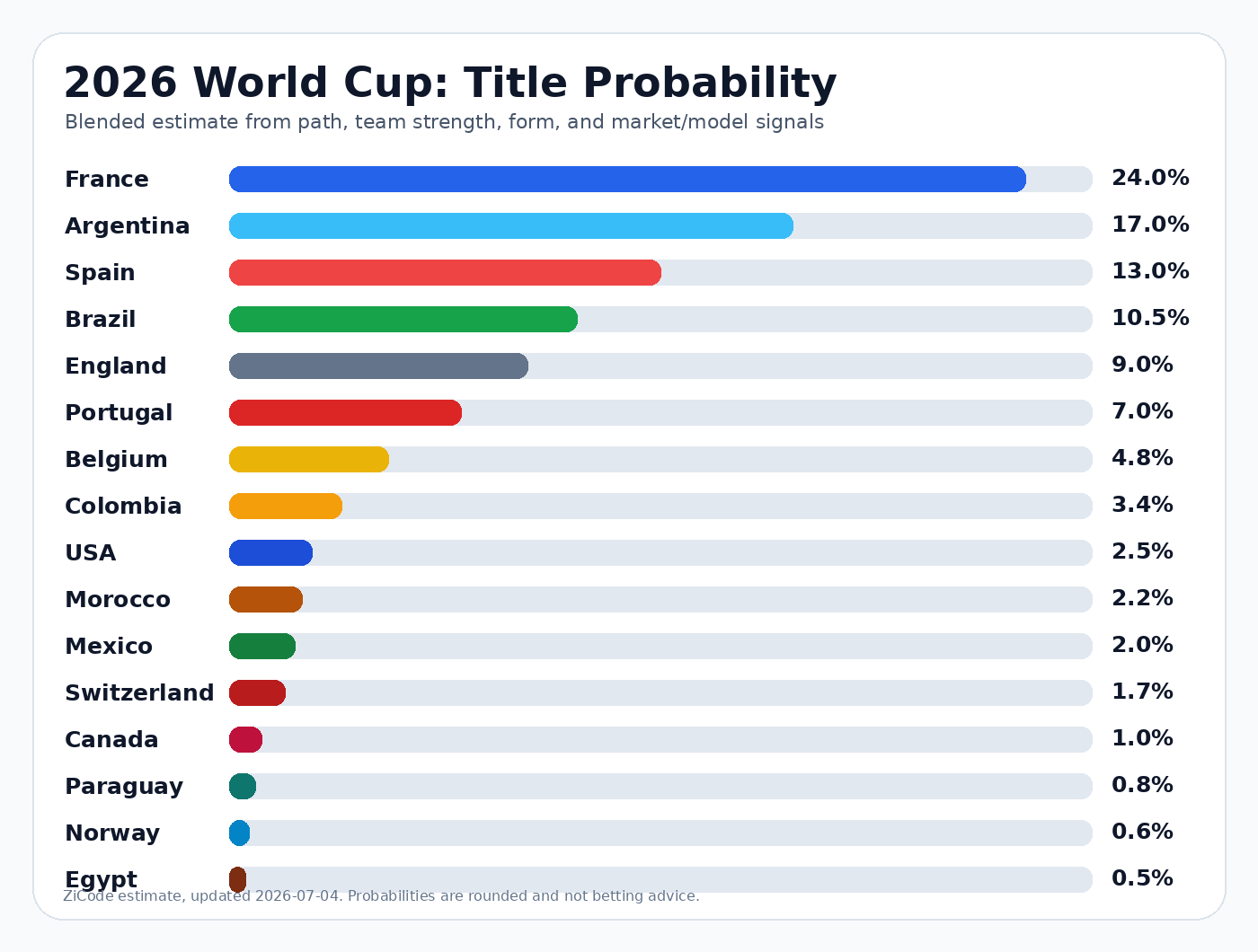Viewport: 1258px width, 952px height.
Task: Click the Canada crimson bar
Action: coord(245,739)
